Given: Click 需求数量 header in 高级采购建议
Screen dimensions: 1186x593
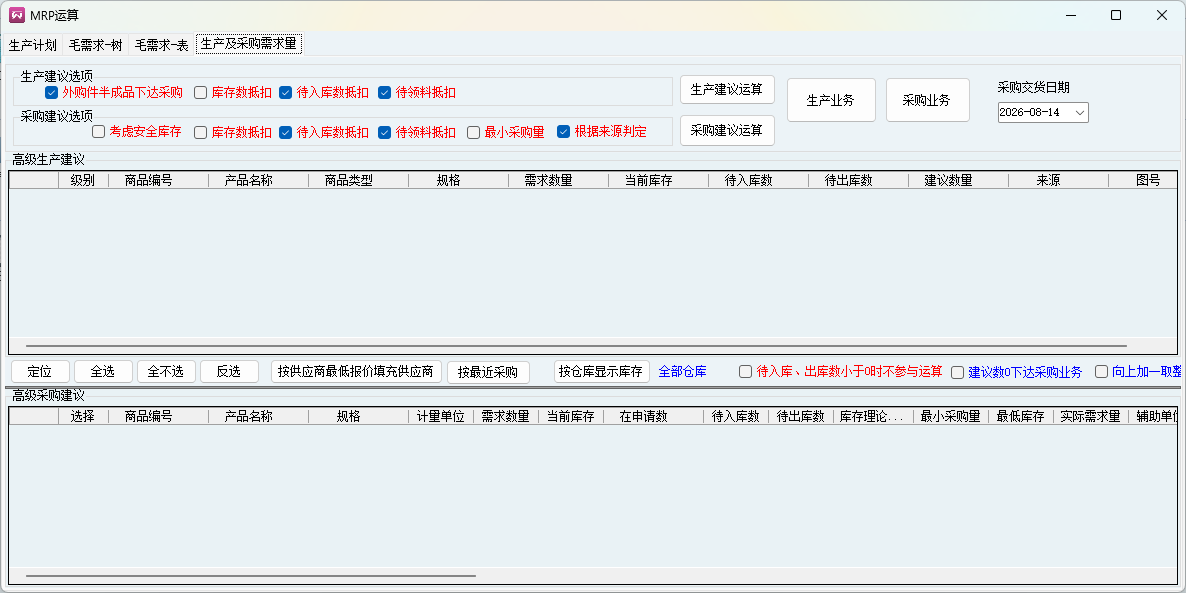Looking at the screenshot, I should (506, 416).
